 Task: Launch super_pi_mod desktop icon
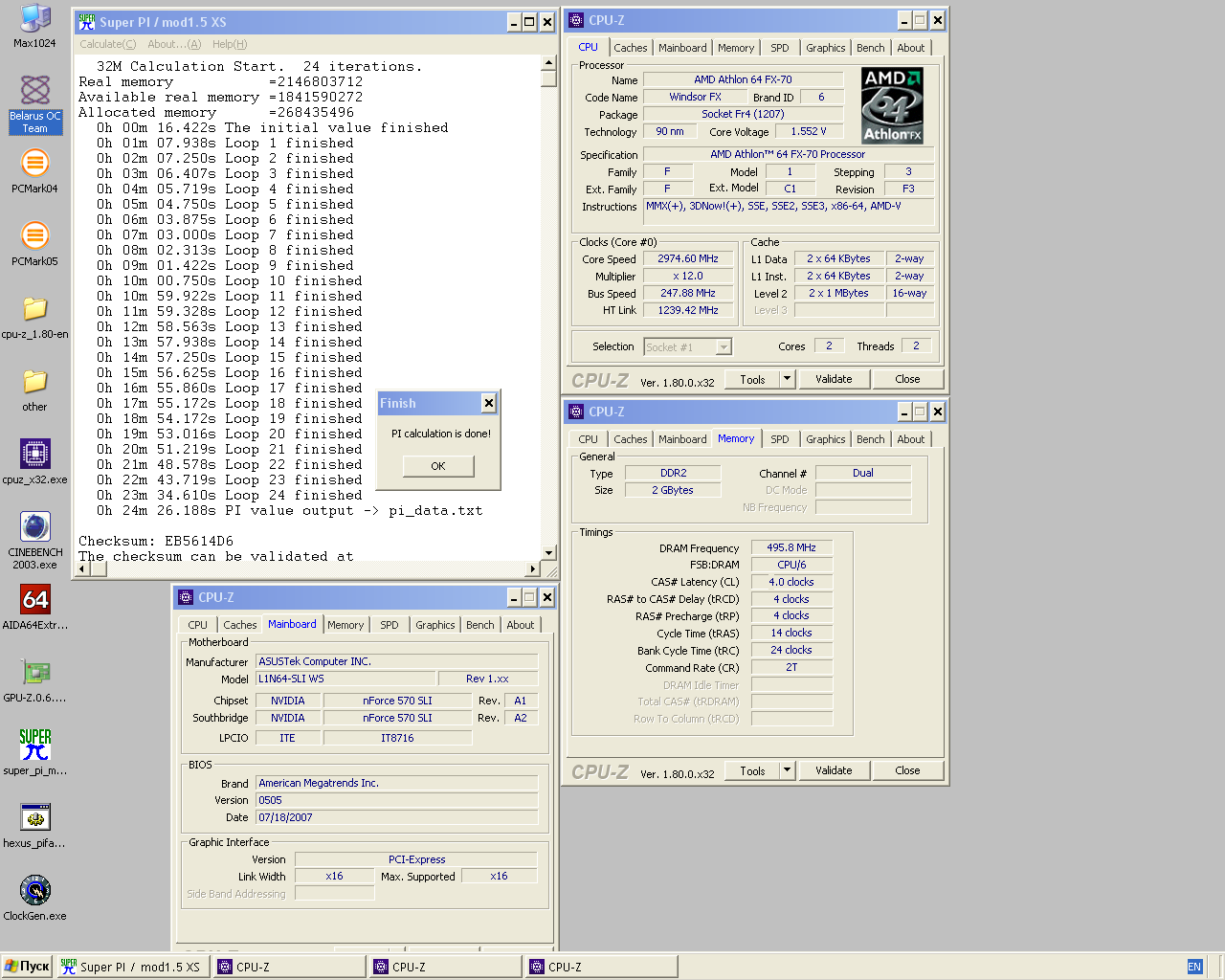coord(35,753)
